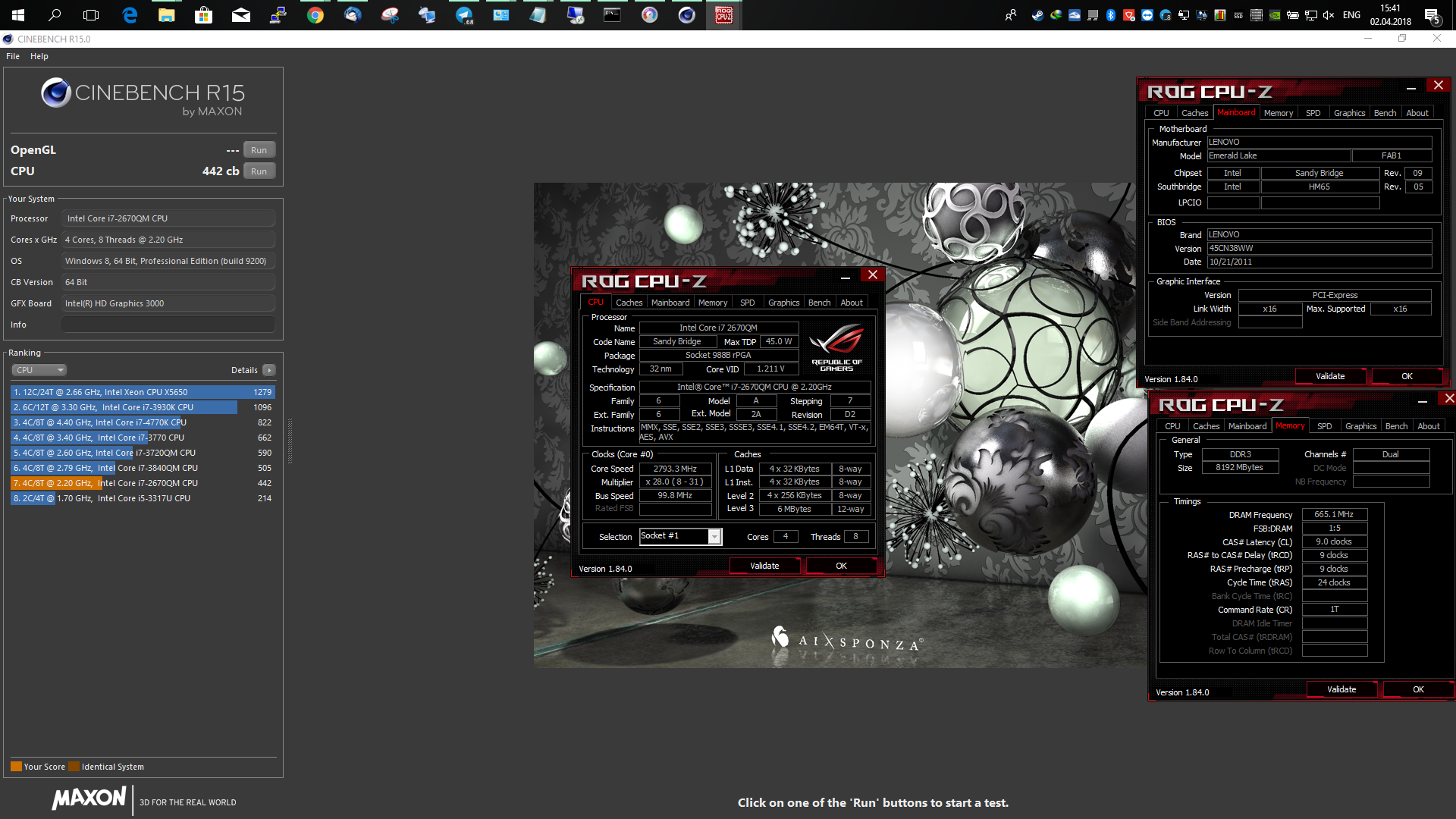This screenshot has width=1456, height=819.
Task: Launch Google Chrome from taskbar
Action: pyautogui.click(x=315, y=15)
